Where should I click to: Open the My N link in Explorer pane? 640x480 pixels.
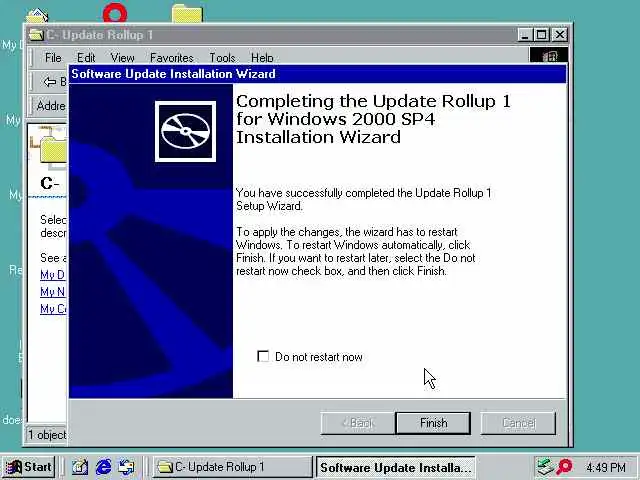pos(53,292)
